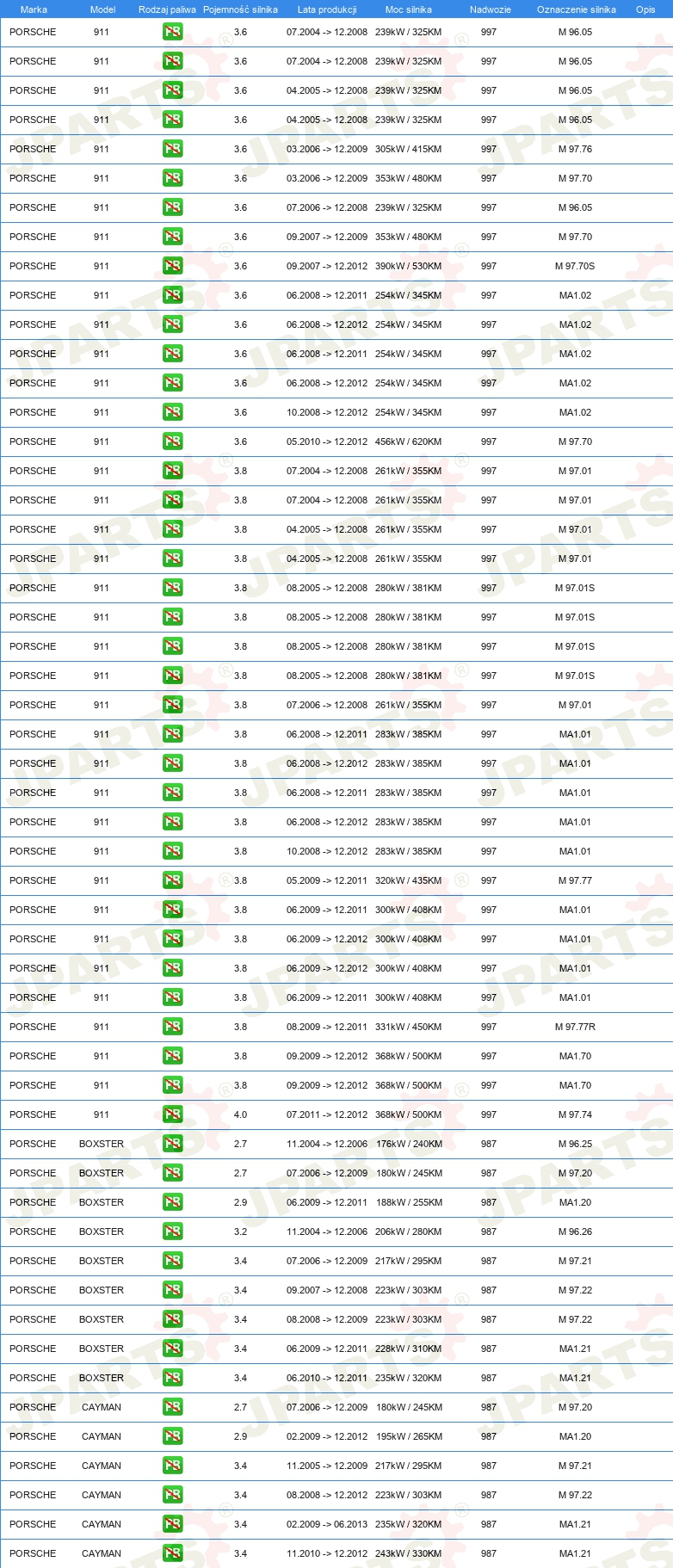Click fuel icon in Boxster 09.2007 223kW row

(x=172, y=1290)
